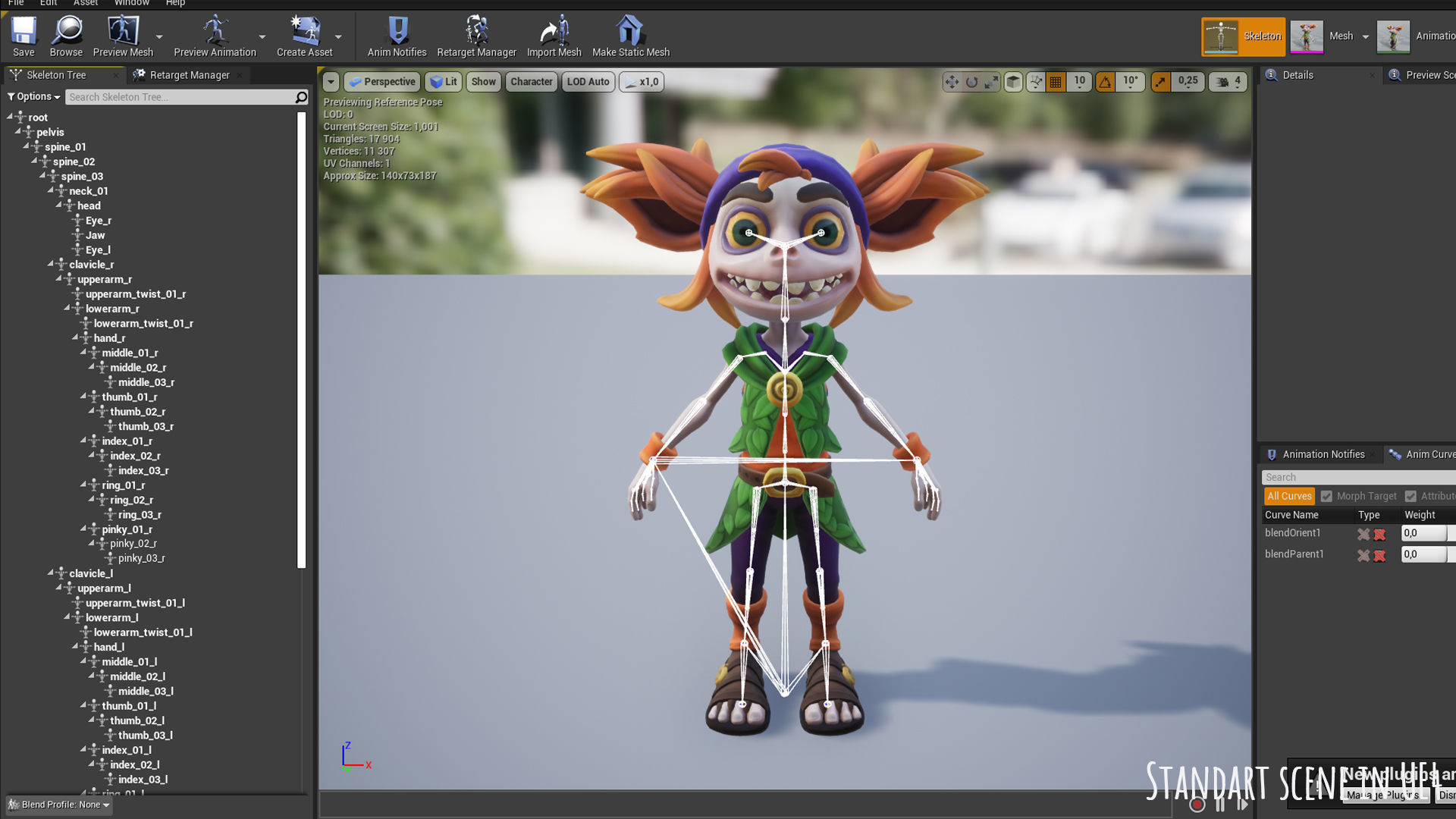This screenshot has height=819, width=1456.
Task: Remove the blendOrient1 curve with its second red X
Action: click(x=1379, y=535)
